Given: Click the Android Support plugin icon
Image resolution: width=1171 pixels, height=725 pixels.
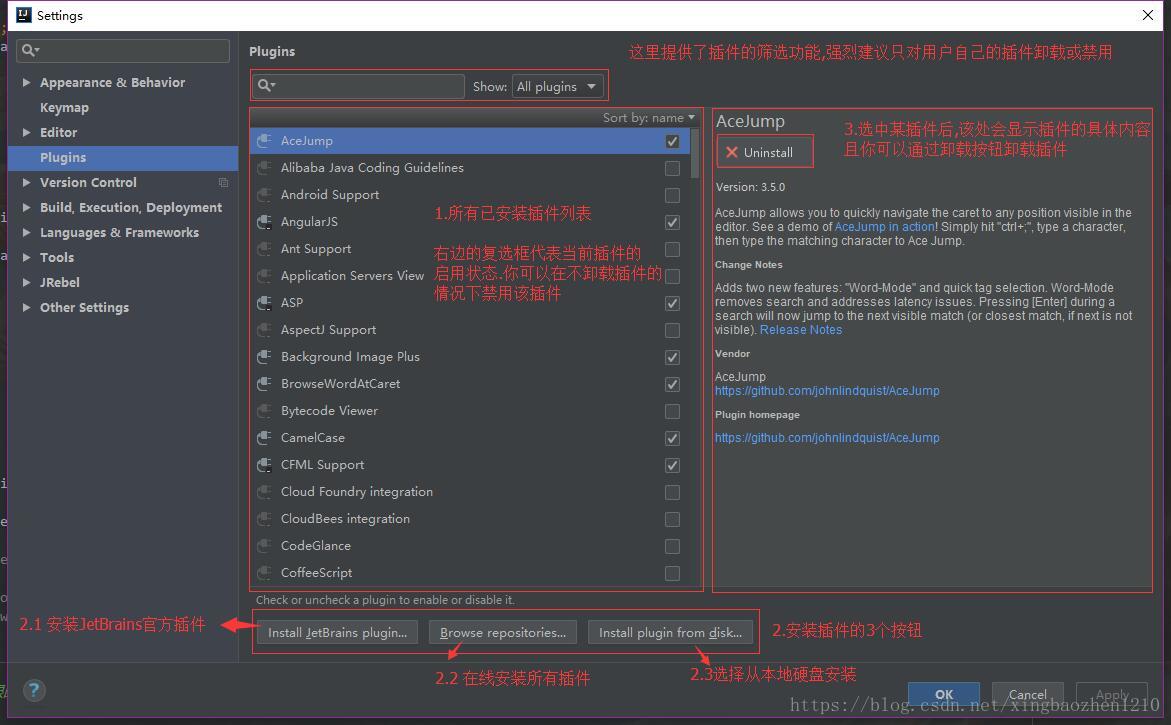Looking at the screenshot, I should click(x=264, y=195).
